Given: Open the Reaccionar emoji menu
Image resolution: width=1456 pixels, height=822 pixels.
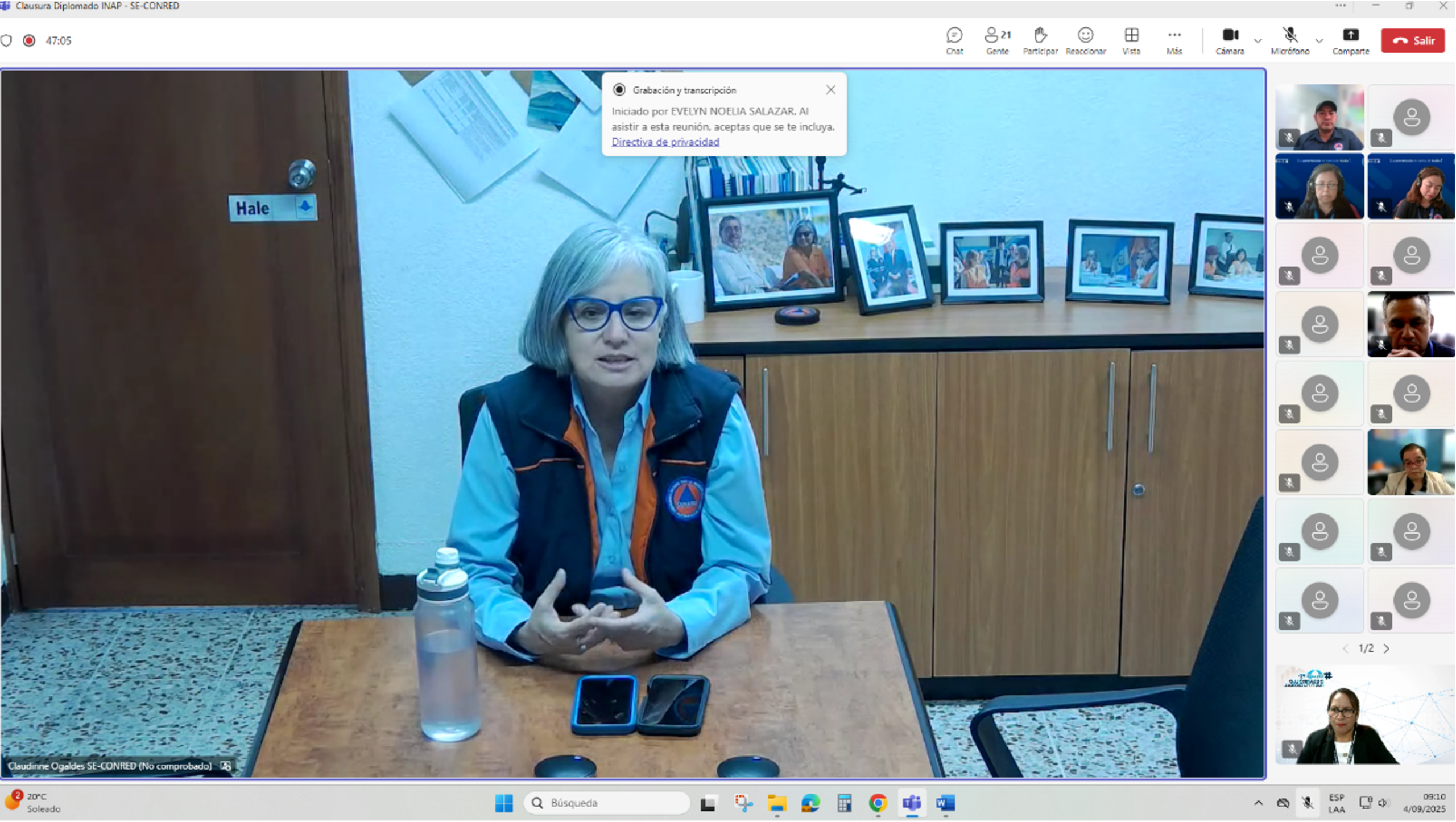Looking at the screenshot, I should [x=1086, y=41].
